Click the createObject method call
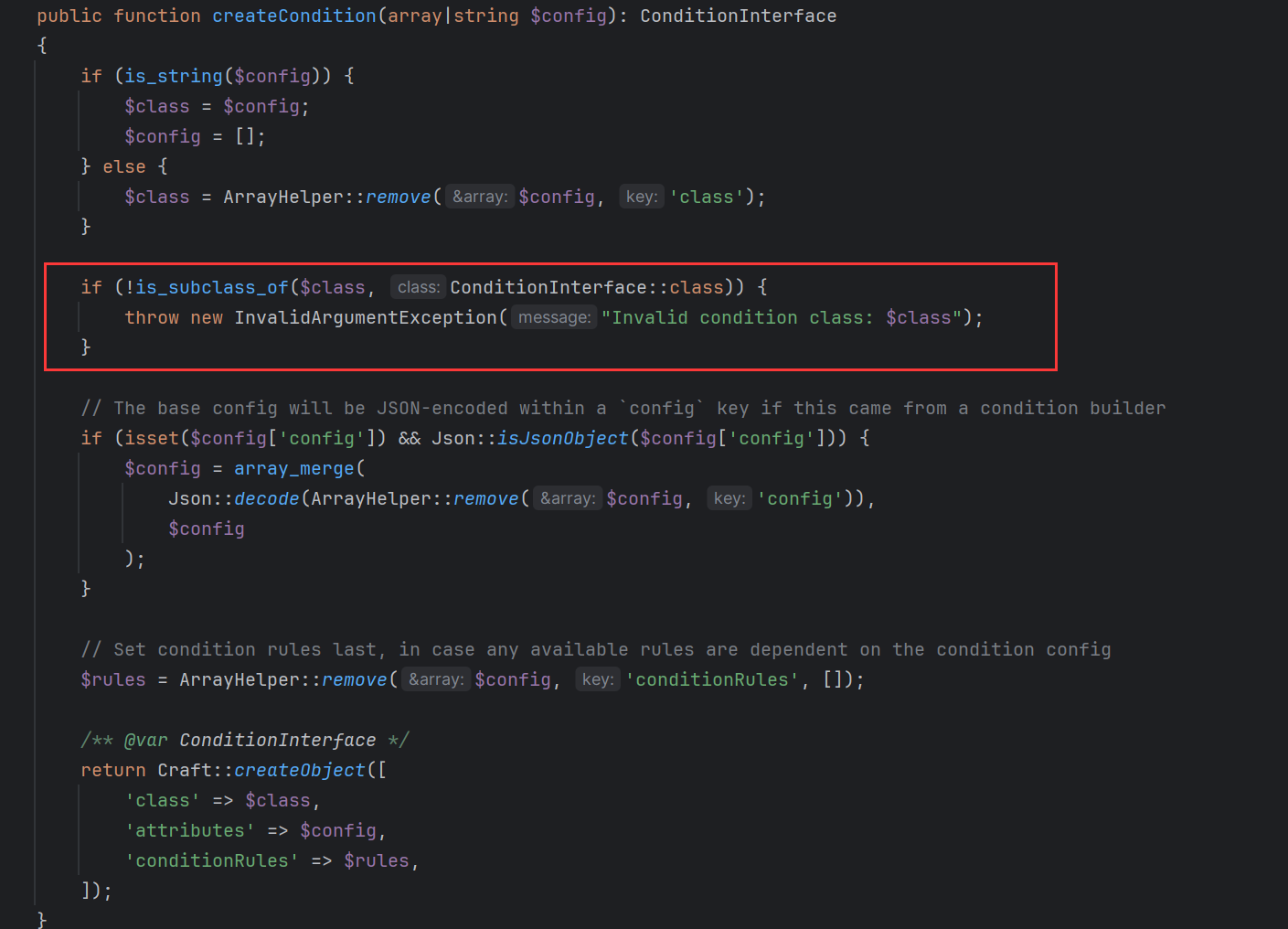Viewport: 1288px width, 929px height. (x=299, y=770)
